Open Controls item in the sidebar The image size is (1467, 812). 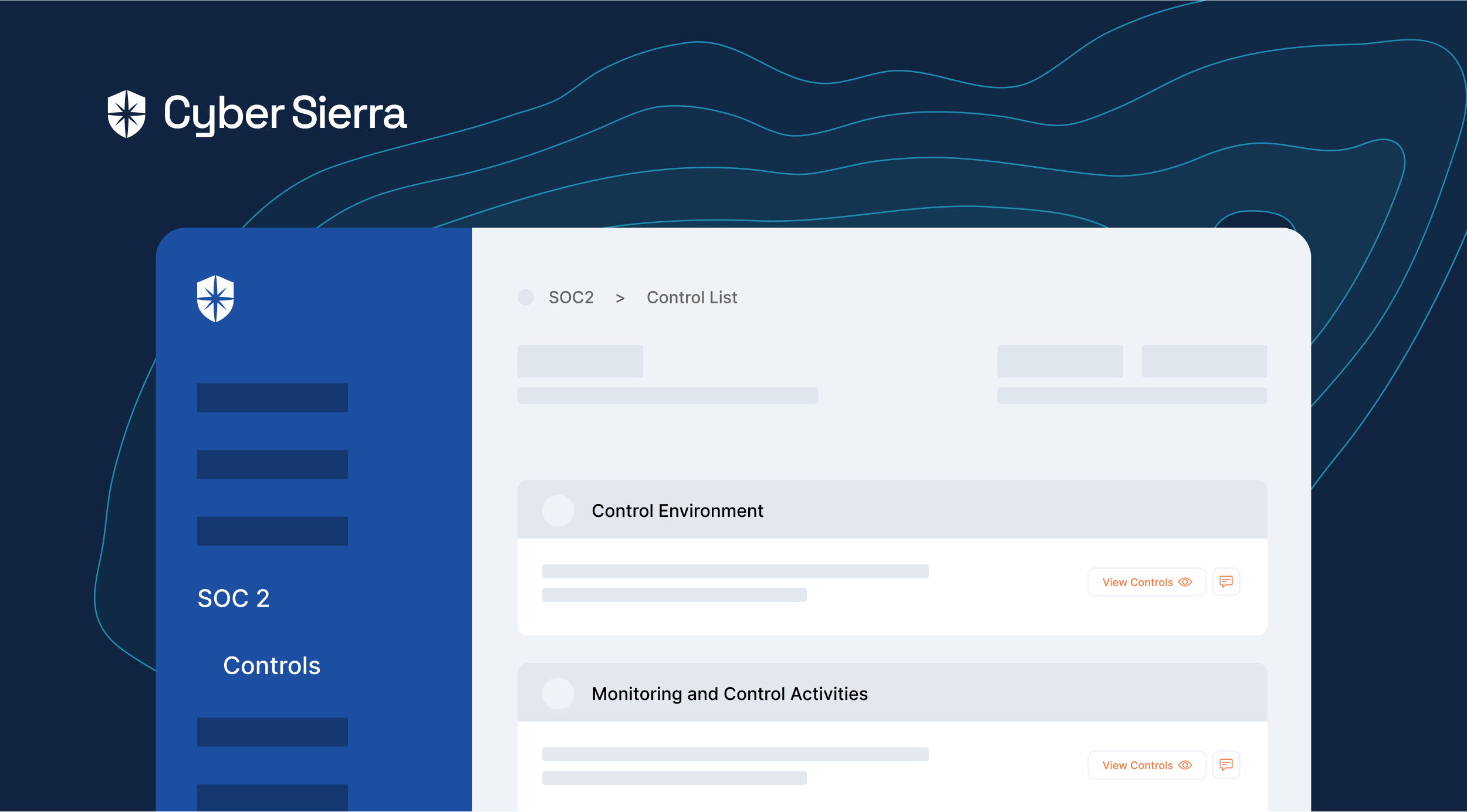coord(272,666)
